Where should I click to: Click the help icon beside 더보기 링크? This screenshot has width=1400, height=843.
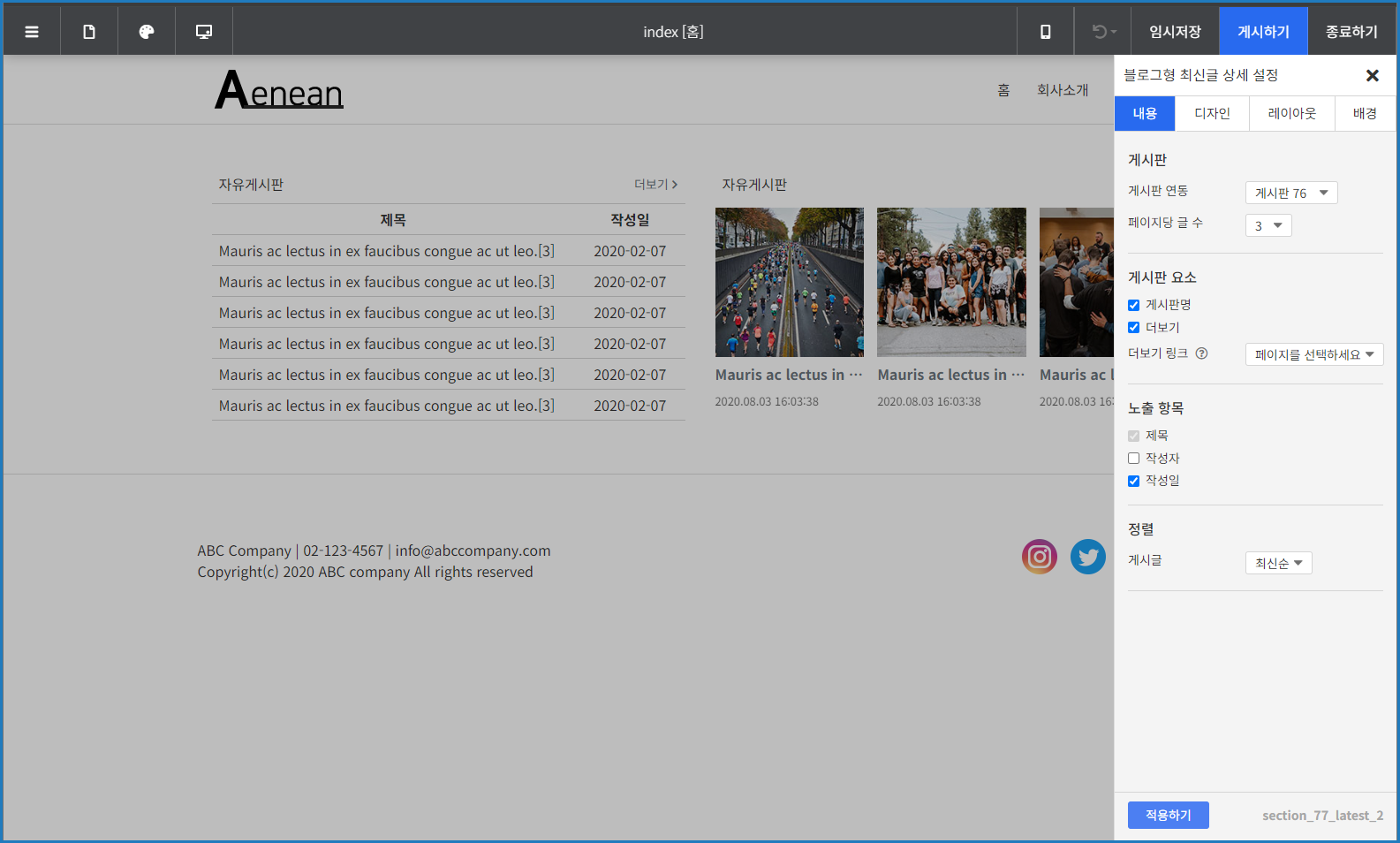tap(1201, 353)
